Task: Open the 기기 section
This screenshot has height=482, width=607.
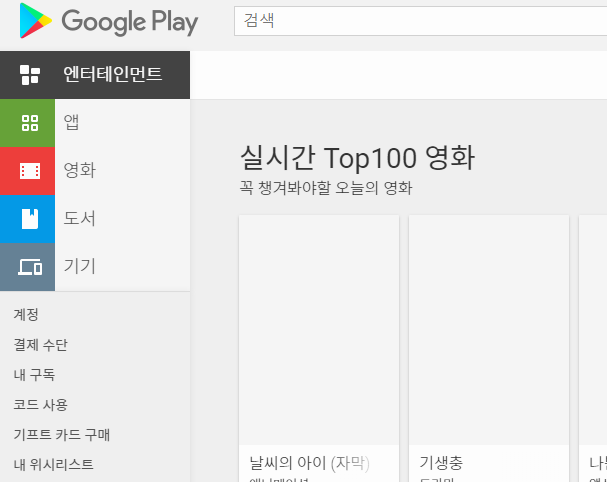Action: tap(79, 267)
